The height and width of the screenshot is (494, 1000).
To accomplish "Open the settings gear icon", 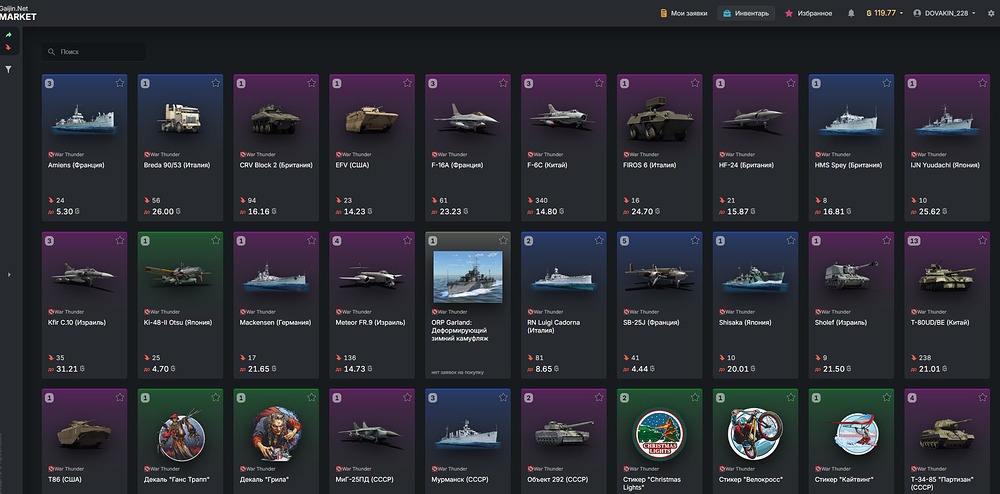I will [990, 13].
